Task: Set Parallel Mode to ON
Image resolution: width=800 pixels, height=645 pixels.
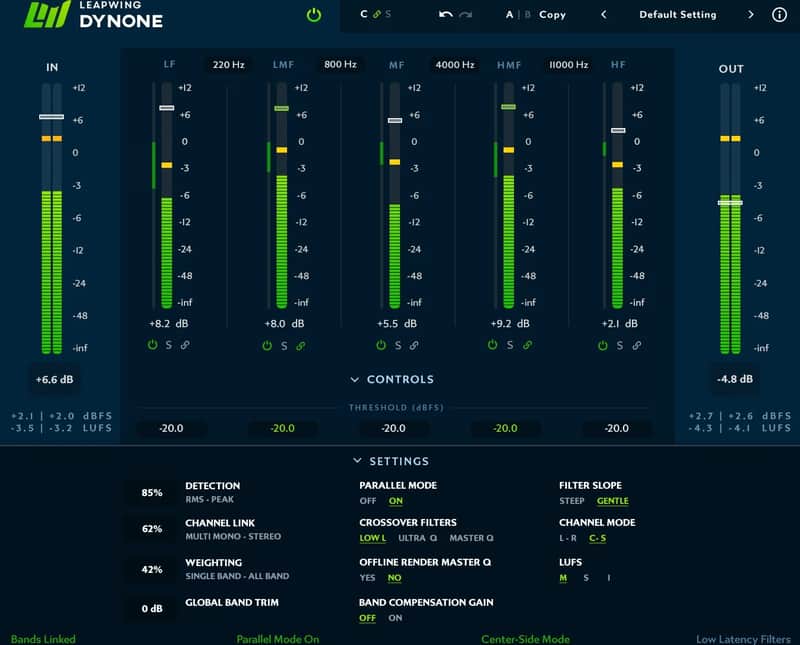Action: coord(395,501)
